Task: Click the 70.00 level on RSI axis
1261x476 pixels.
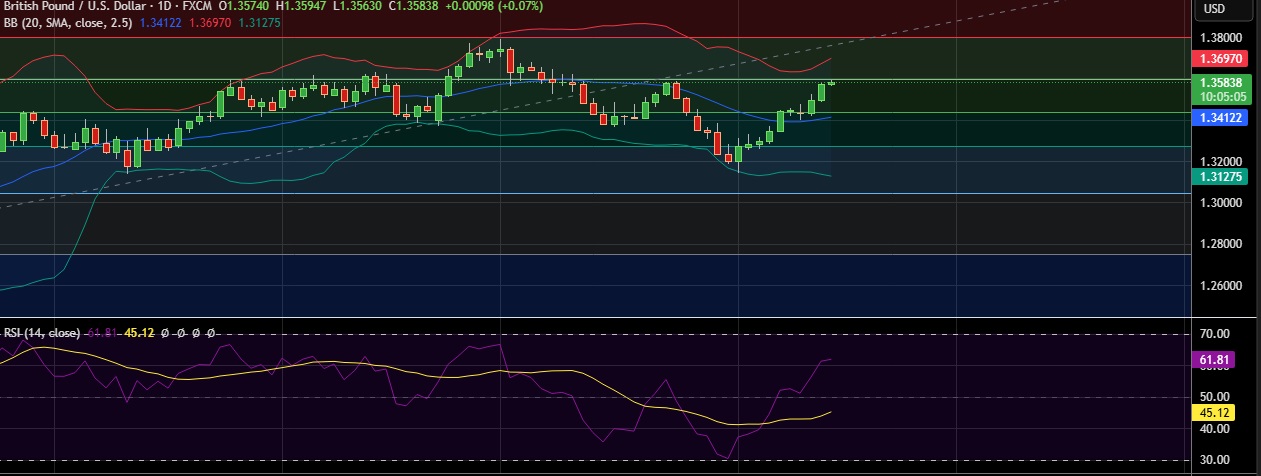Action: 1214,334
